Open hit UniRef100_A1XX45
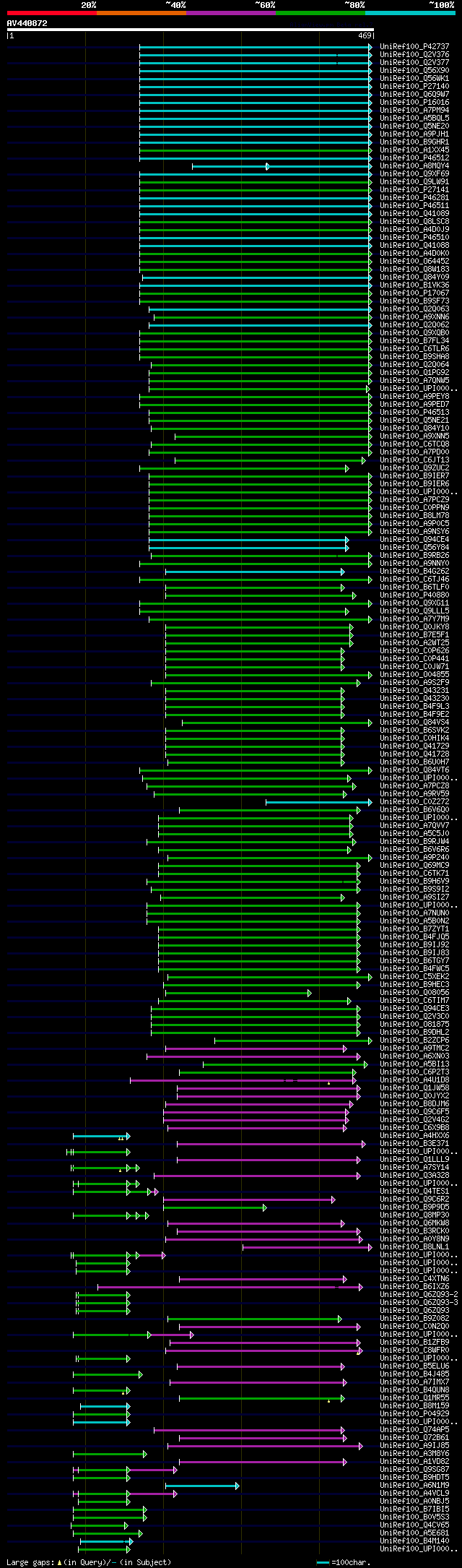Screen dimensions: 462x1568 tap(414, 150)
